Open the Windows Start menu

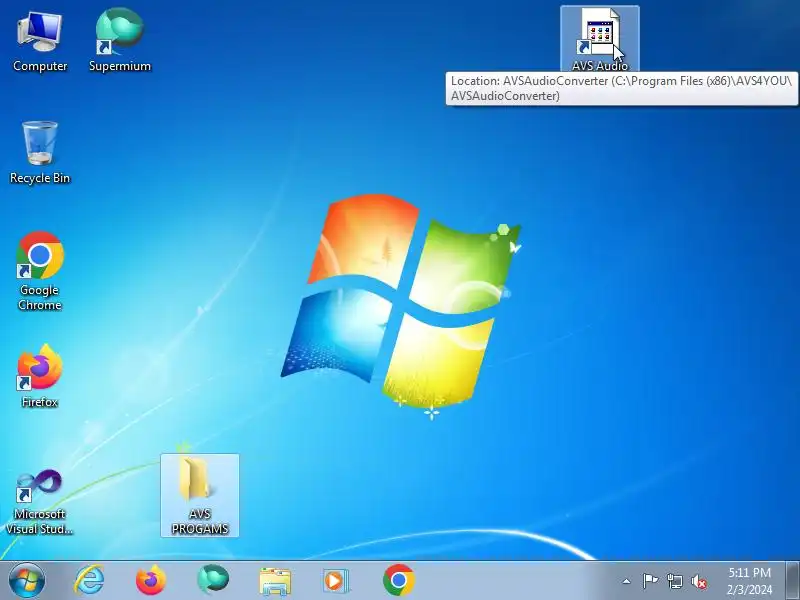27,581
